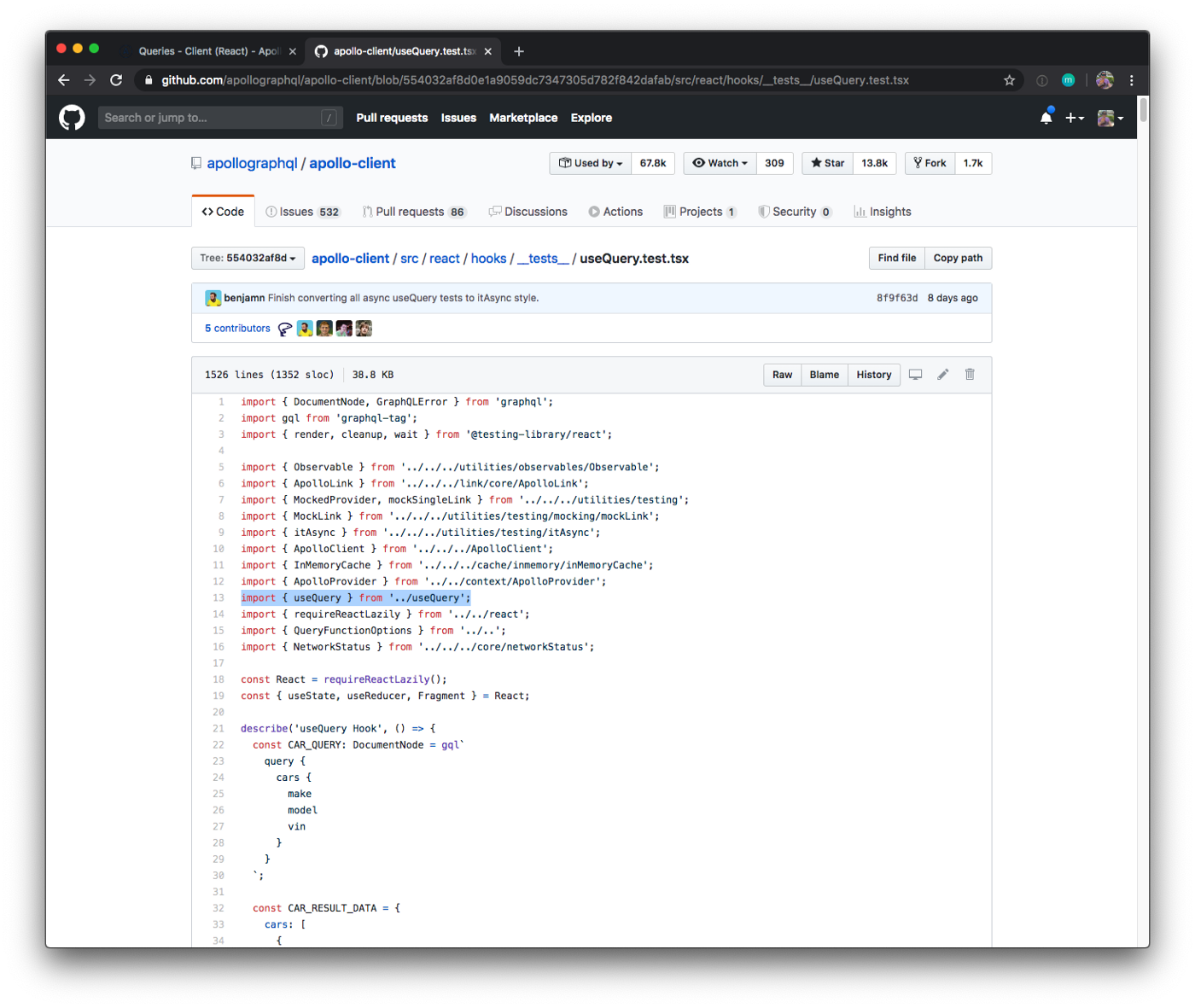Delete this file with trash icon

[970, 375]
